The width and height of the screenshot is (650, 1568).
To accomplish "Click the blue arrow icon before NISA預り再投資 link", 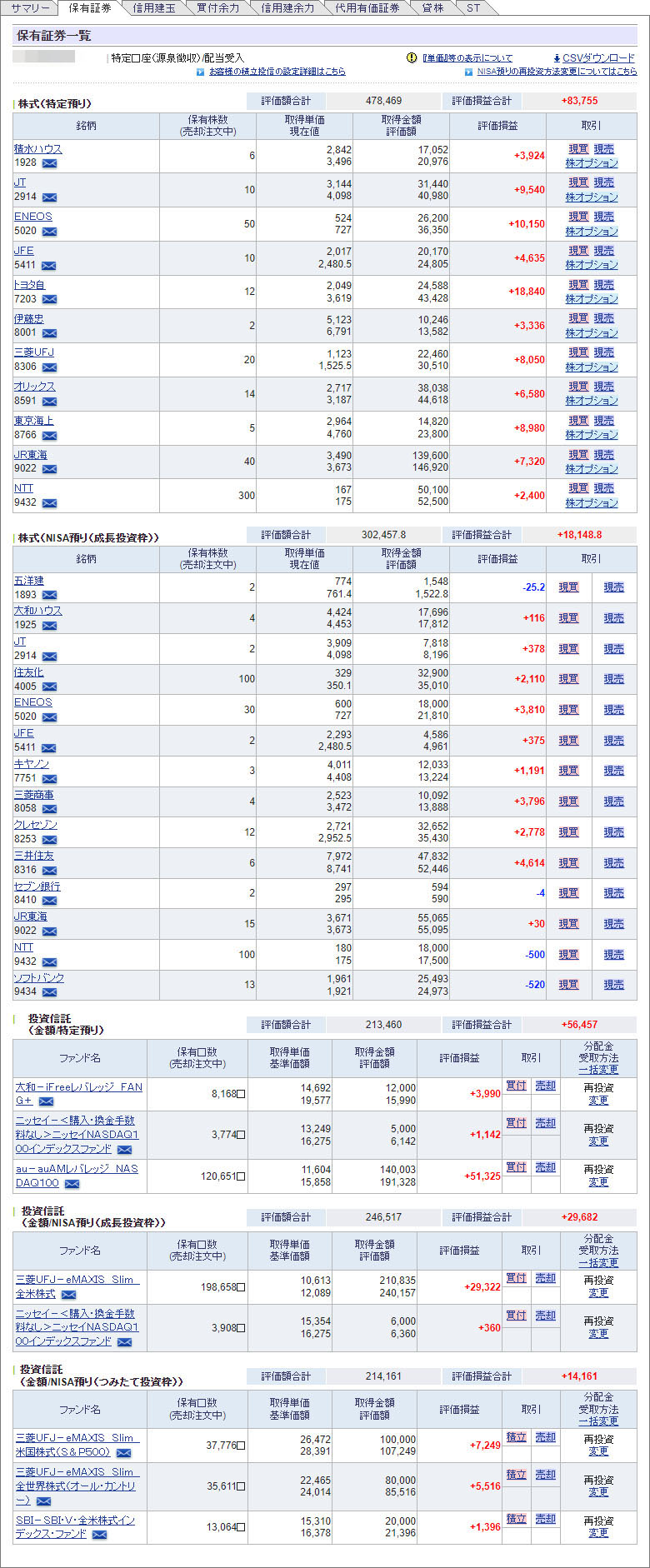I will tap(469, 72).
